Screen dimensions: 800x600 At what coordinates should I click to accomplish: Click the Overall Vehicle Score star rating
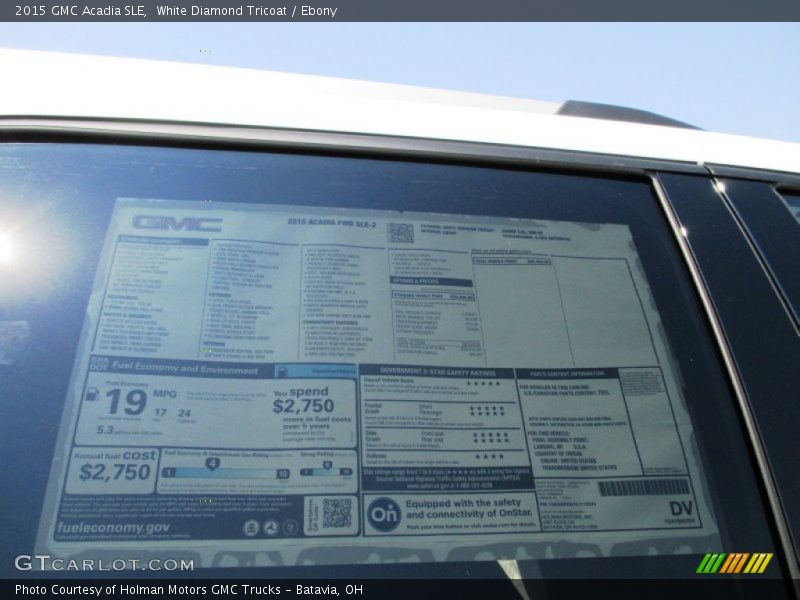482,383
